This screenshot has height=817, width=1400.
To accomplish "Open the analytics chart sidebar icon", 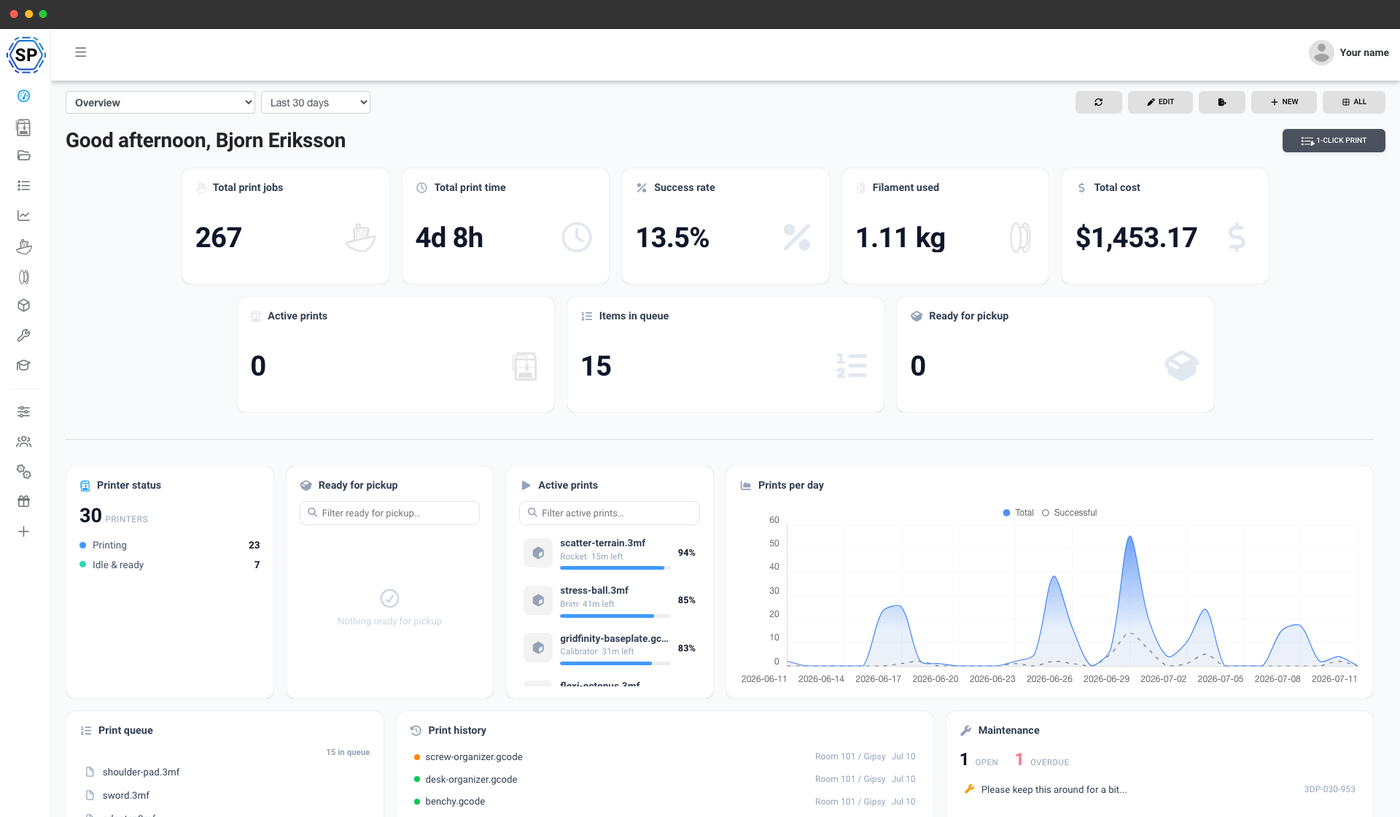I will 24,215.
